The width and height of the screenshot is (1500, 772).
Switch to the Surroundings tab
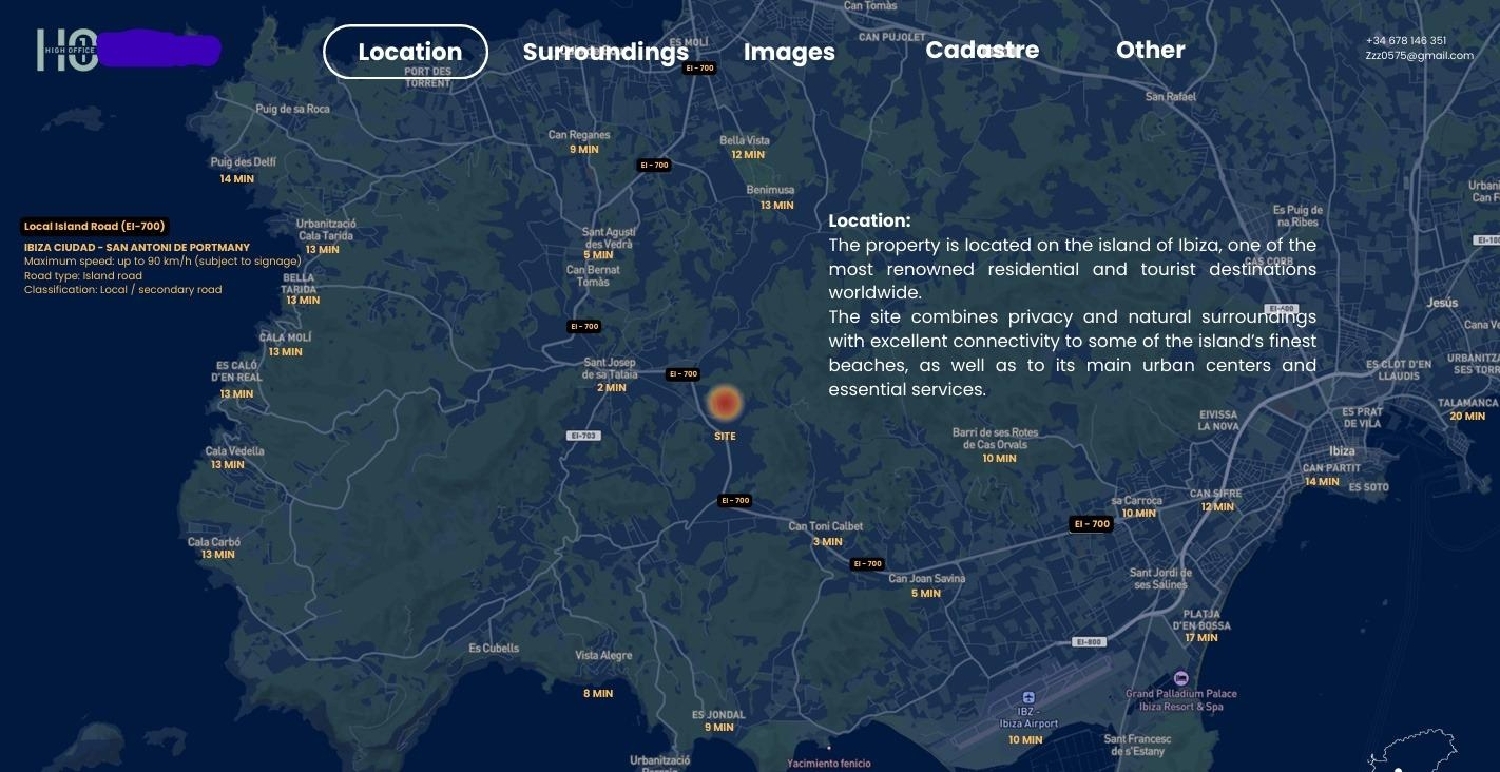605,52
